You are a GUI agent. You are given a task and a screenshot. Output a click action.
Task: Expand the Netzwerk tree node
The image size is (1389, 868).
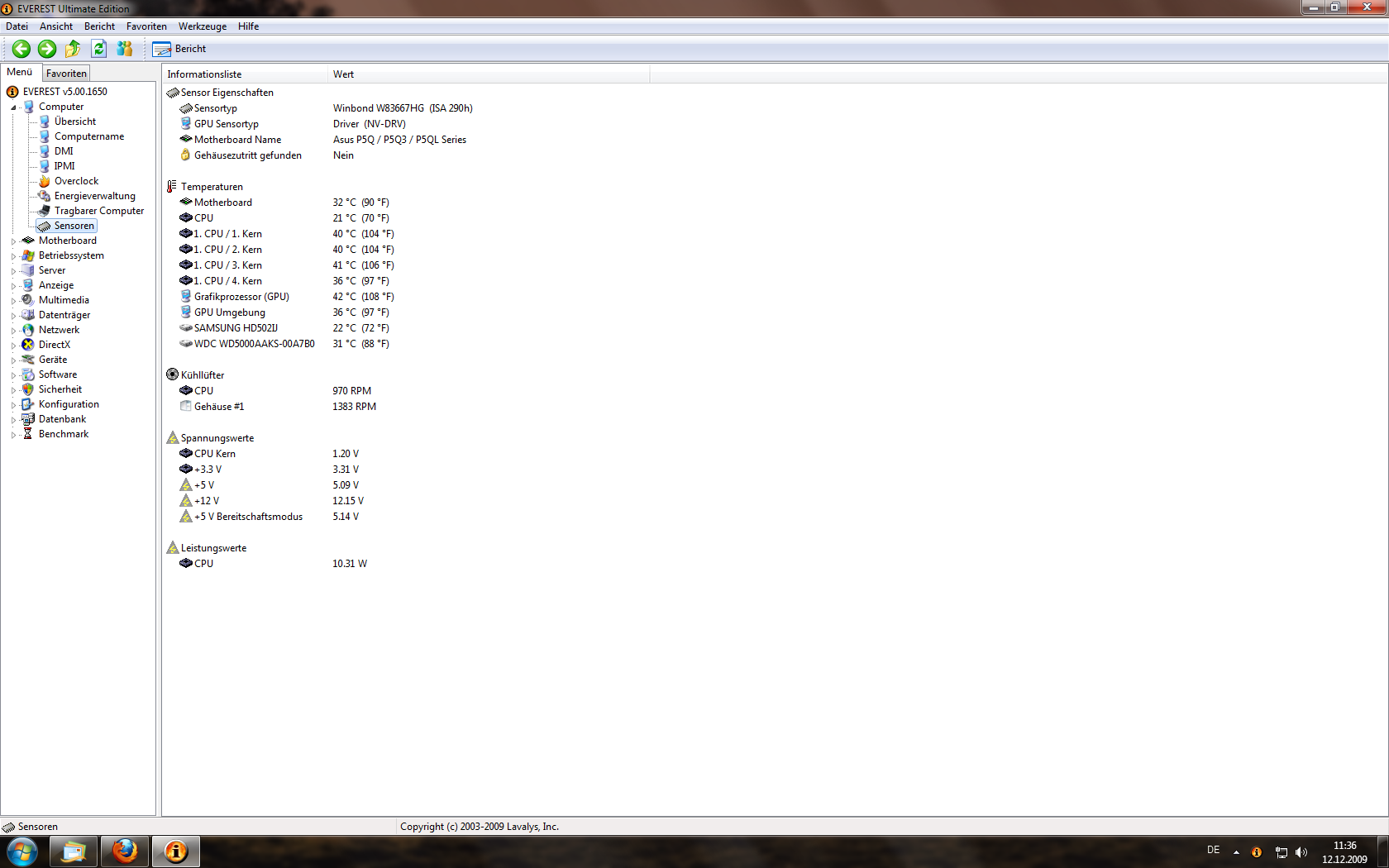click(x=13, y=331)
